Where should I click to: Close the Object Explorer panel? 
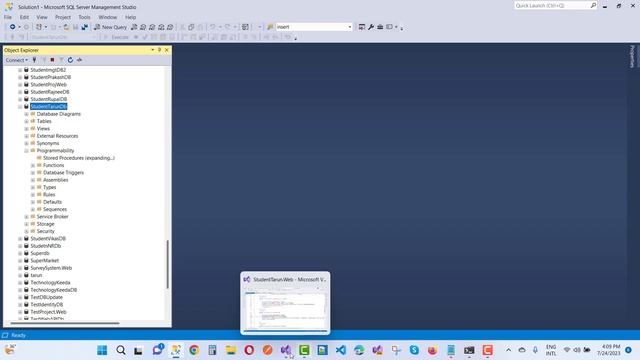click(167, 50)
